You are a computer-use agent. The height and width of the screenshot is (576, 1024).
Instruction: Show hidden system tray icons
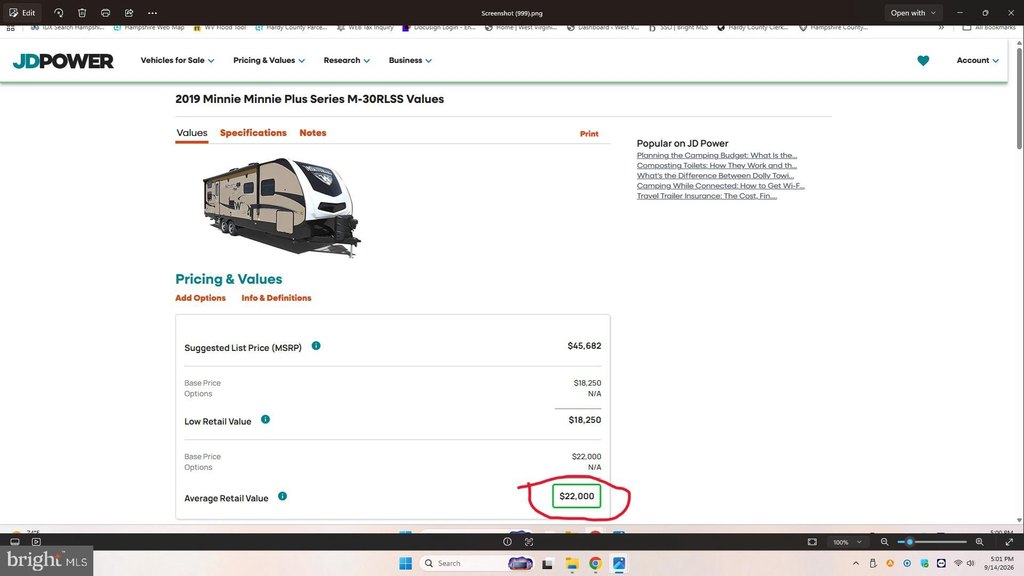(x=856, y=563)
